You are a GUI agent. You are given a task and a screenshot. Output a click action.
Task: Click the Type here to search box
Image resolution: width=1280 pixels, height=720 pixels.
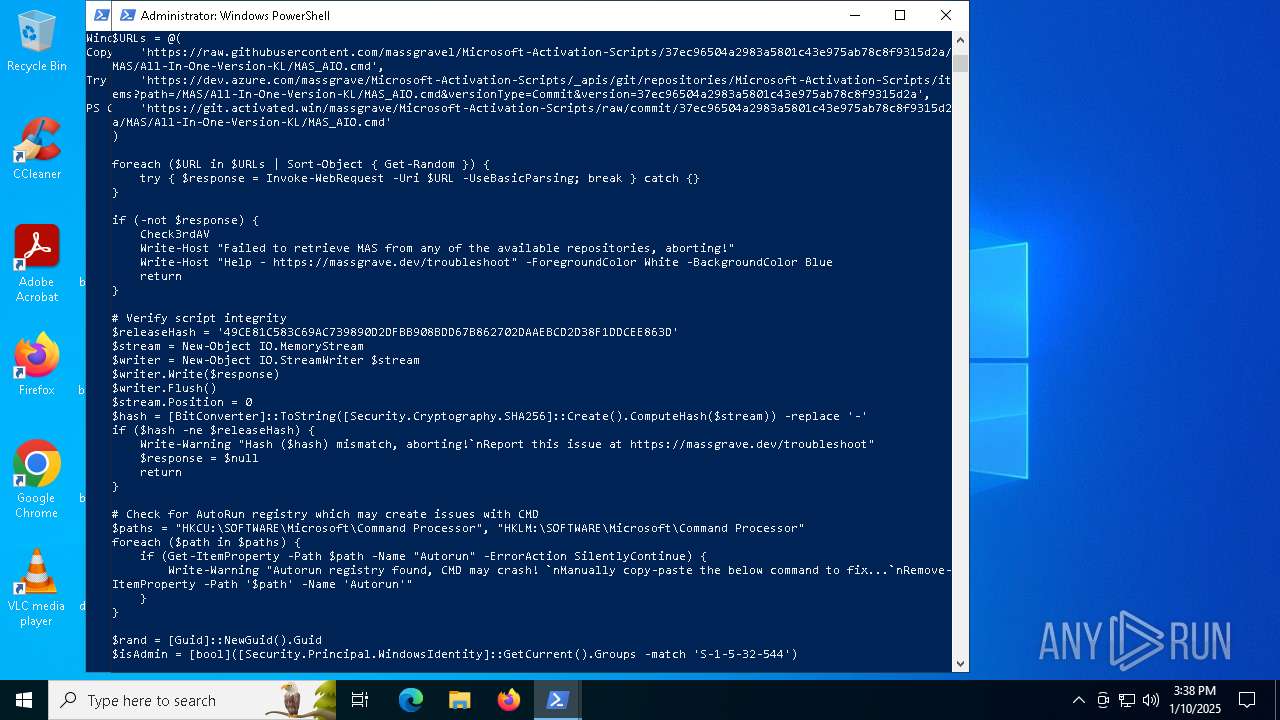[192, 700]
